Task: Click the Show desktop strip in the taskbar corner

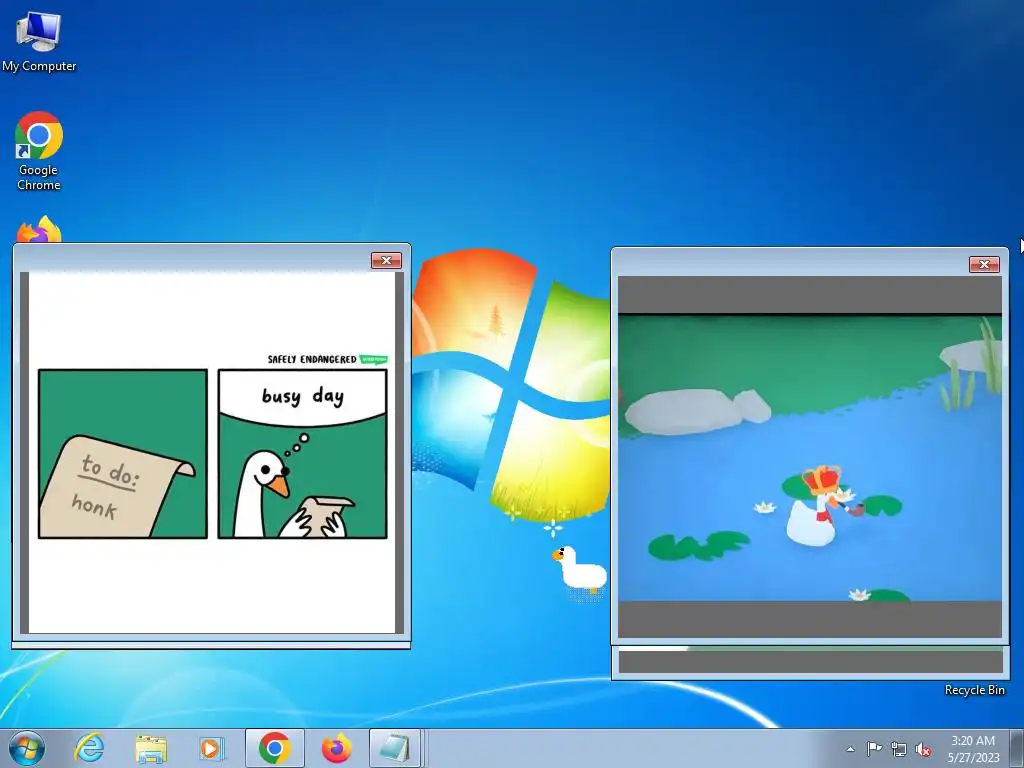Action: (x=1017, y=748)
